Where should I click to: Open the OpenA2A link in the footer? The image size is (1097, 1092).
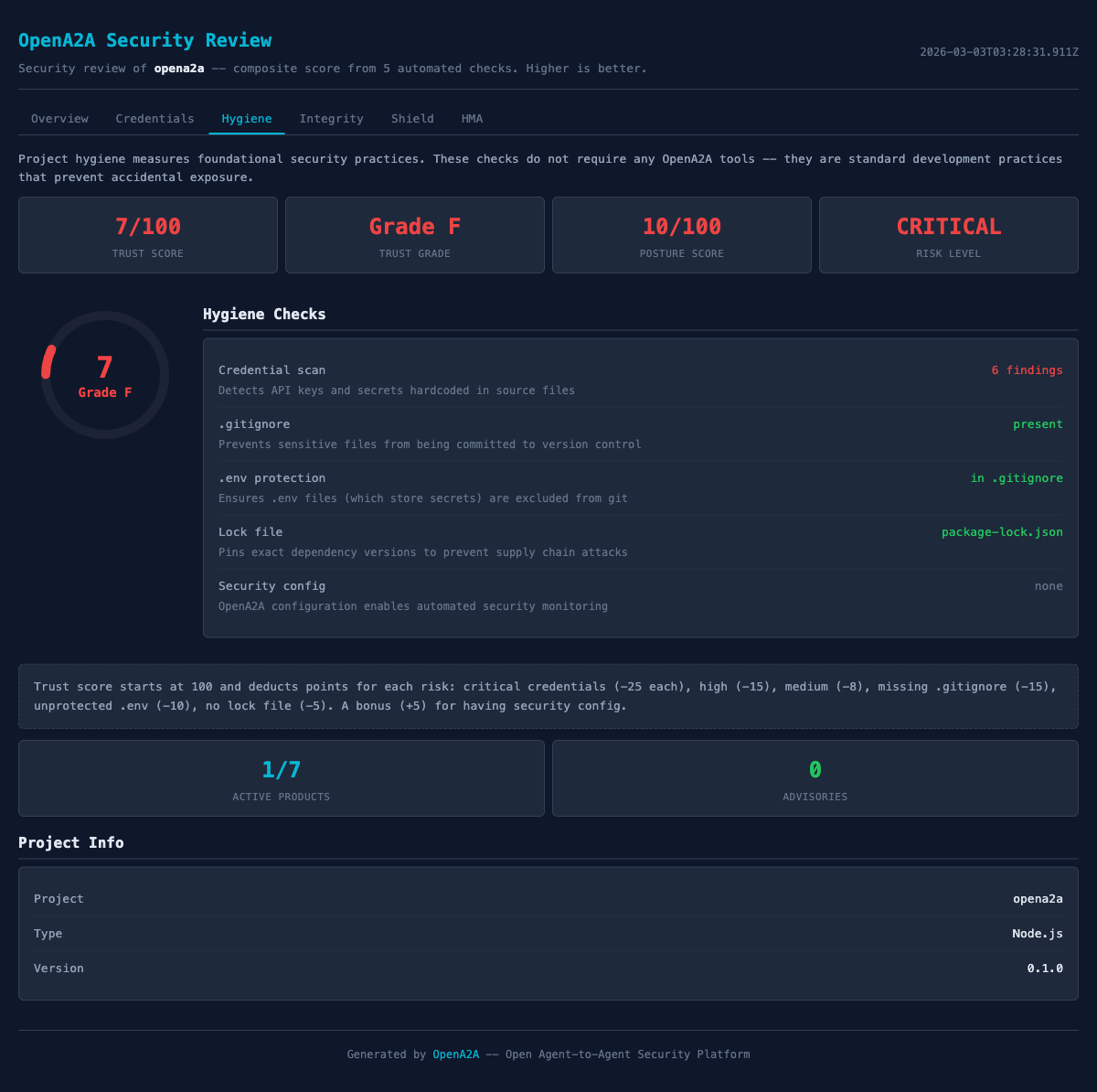[x=455, y=1054]
